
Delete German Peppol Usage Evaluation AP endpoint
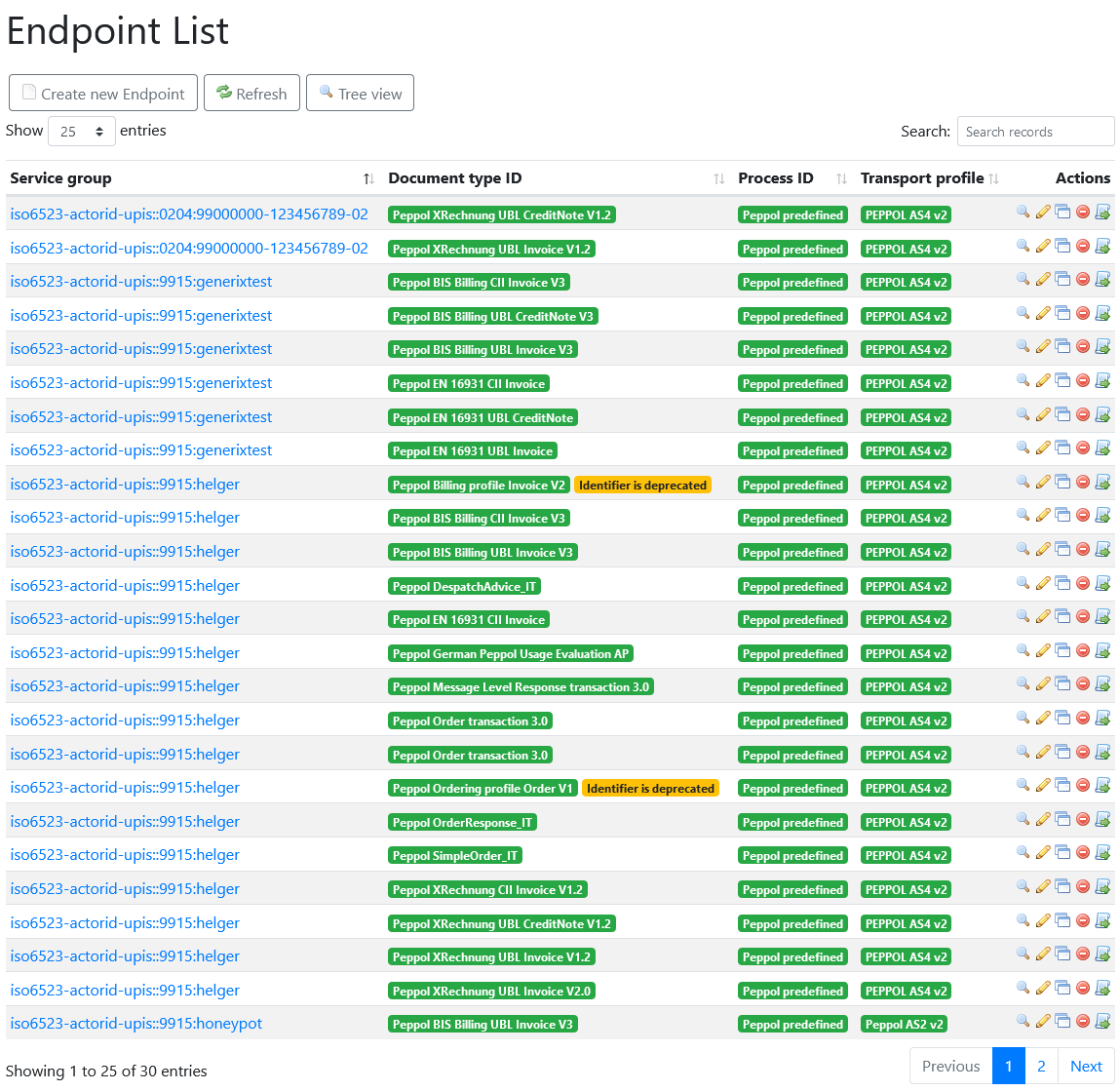click(x=1083, y=651)
